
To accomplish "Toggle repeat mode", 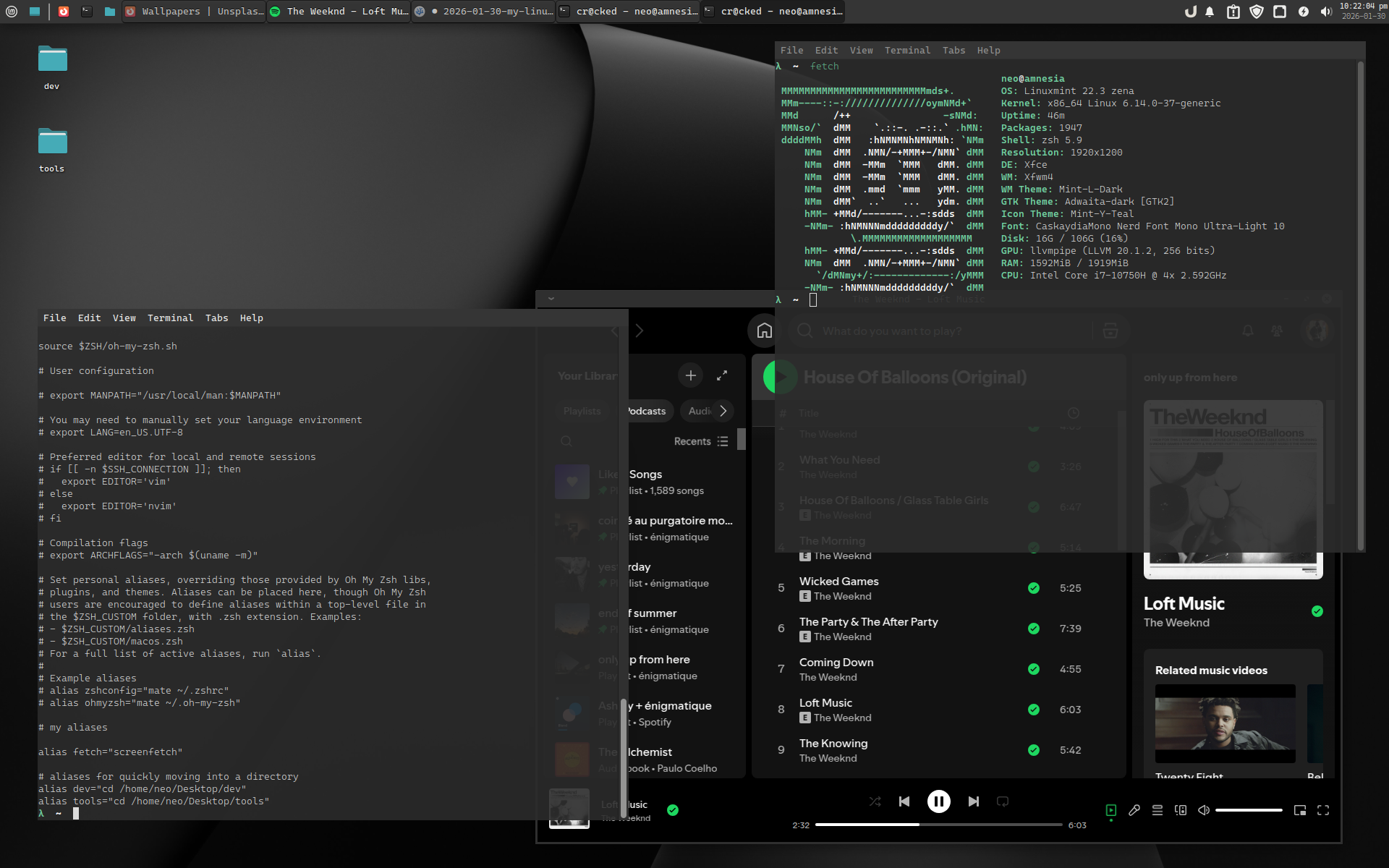I will (1003, 801).
